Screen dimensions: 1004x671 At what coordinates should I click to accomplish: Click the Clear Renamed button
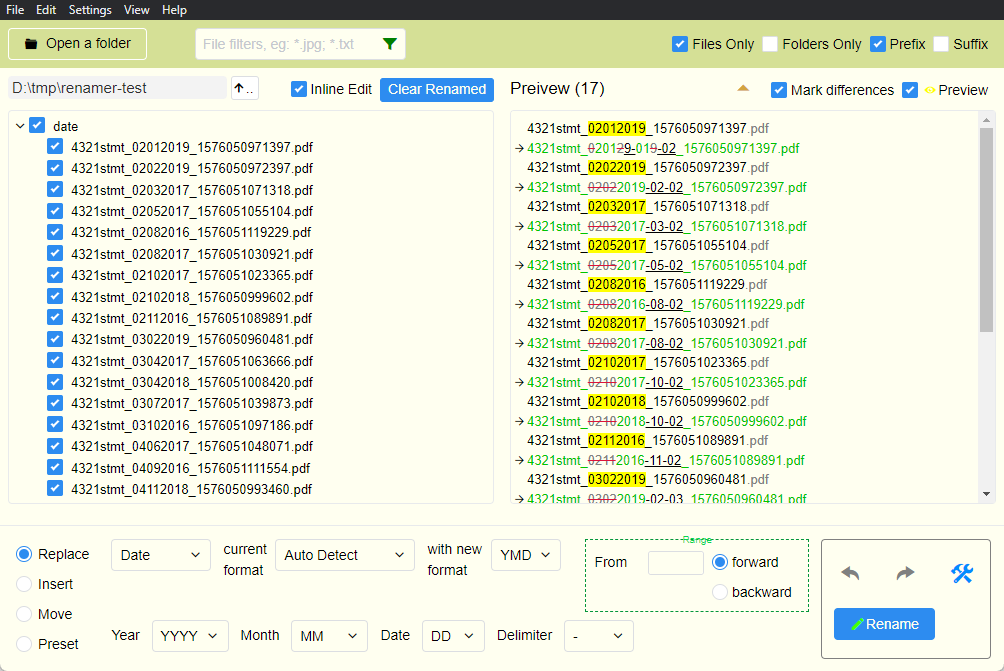[437, 89]
